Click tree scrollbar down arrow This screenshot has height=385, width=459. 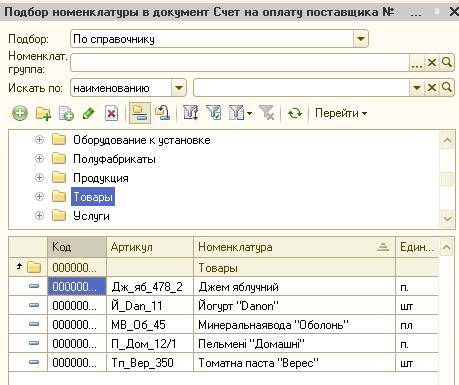(x=447, y=219)
